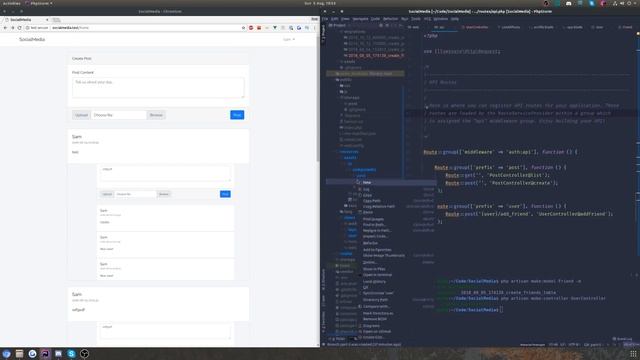
Task: Choose Paste in the context menu
Action: [396, 212]
